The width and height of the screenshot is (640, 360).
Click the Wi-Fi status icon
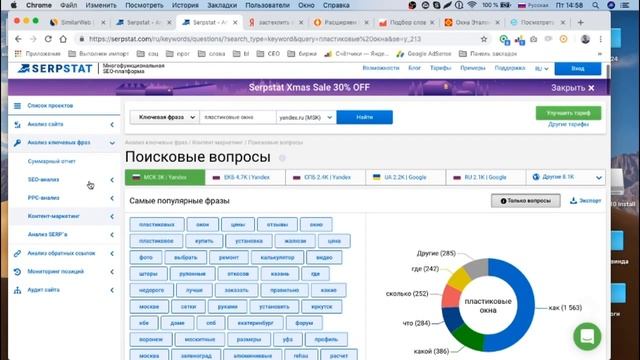click(x=472, y=5)
